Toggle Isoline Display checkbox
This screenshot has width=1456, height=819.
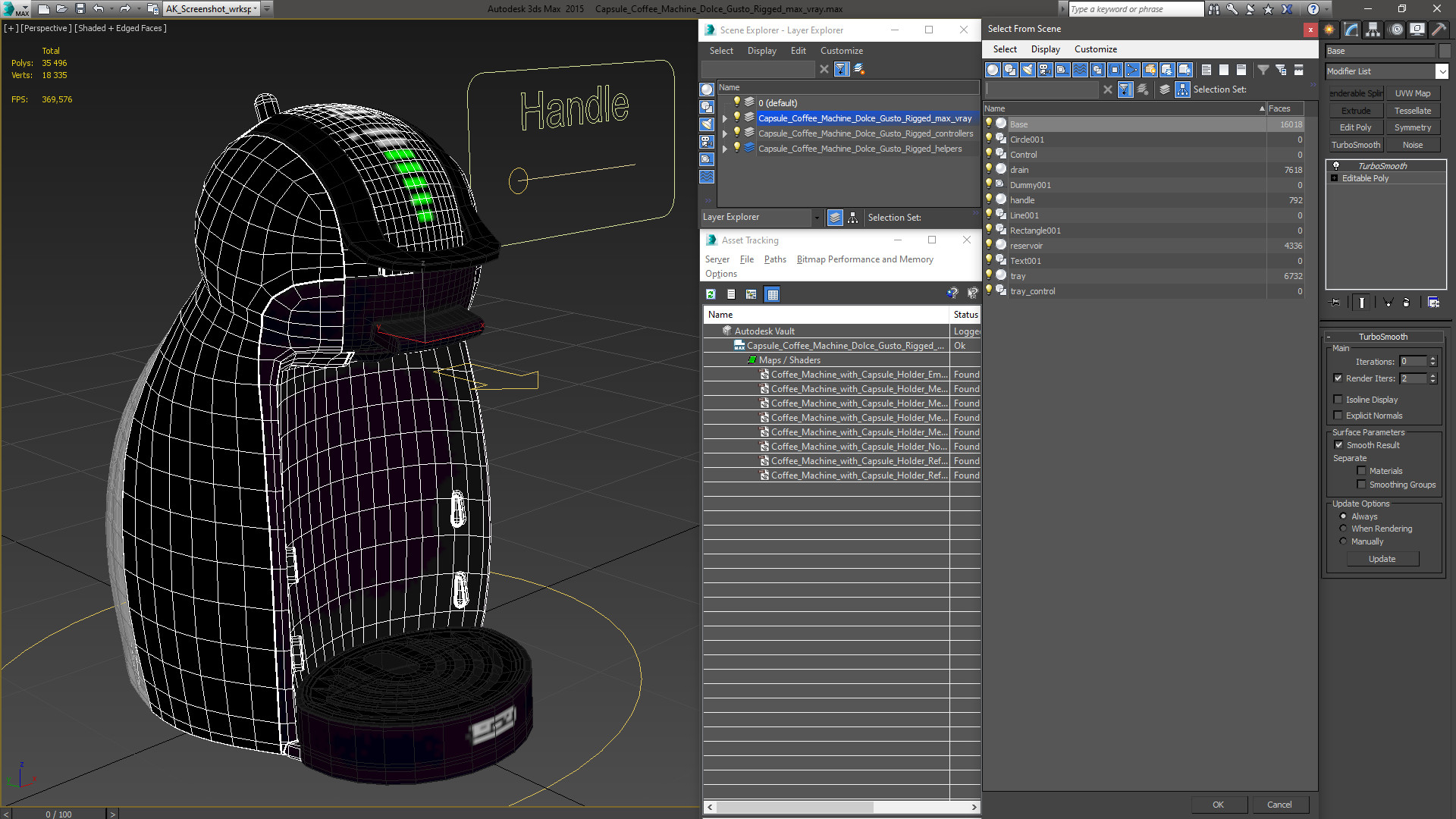pyautogui.click(x=1338, y=400)
